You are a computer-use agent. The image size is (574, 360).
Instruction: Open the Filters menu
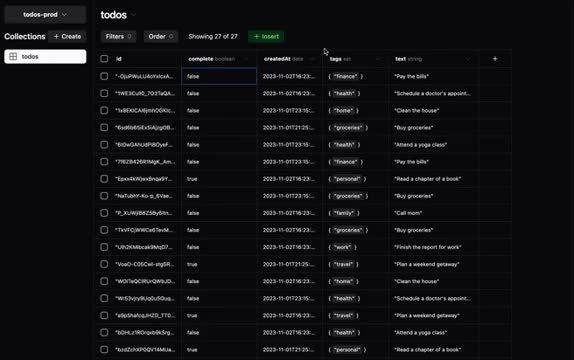point(118,36)
